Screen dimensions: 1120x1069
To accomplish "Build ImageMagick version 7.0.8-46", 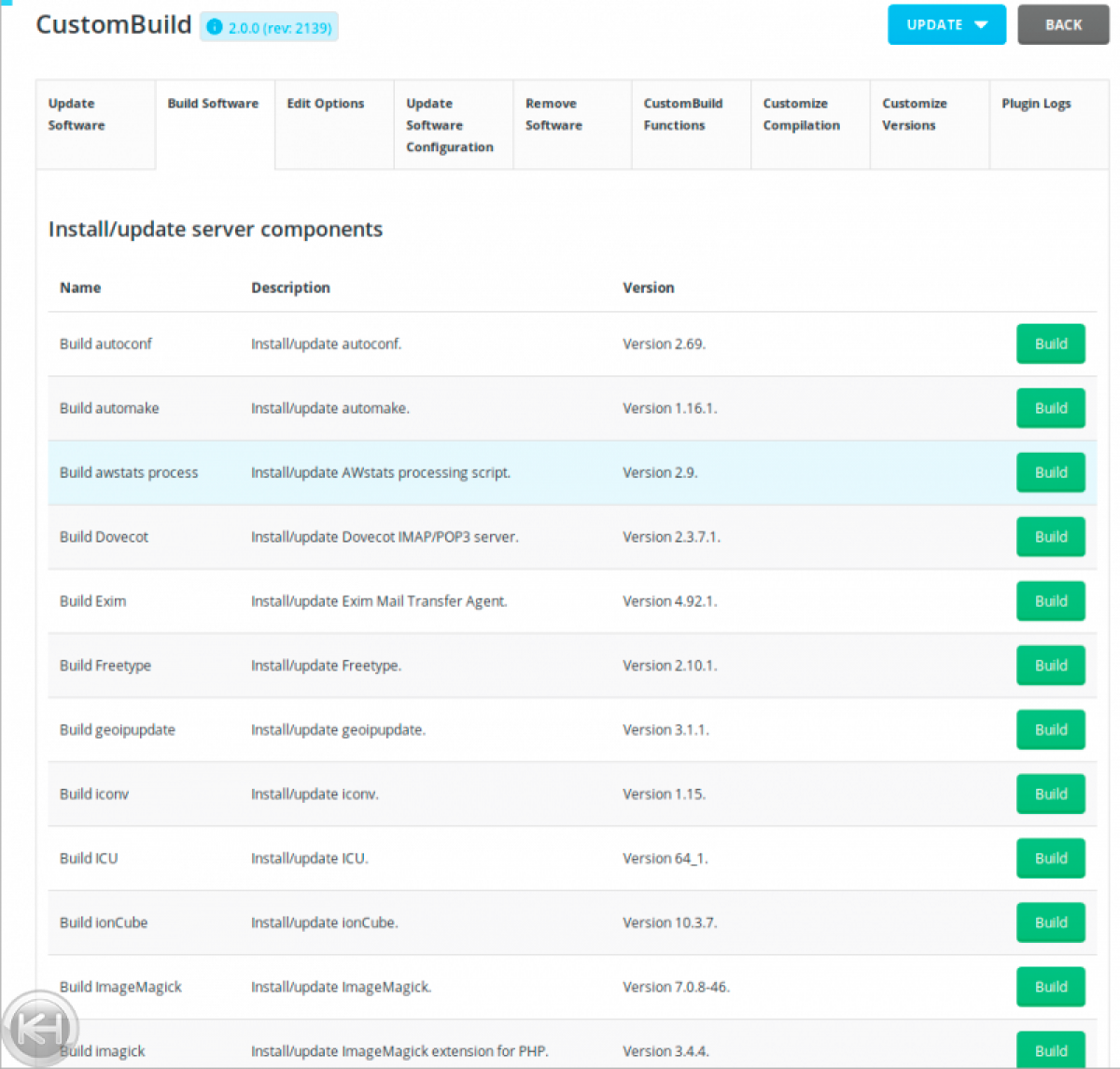I will click(1050, 987).
